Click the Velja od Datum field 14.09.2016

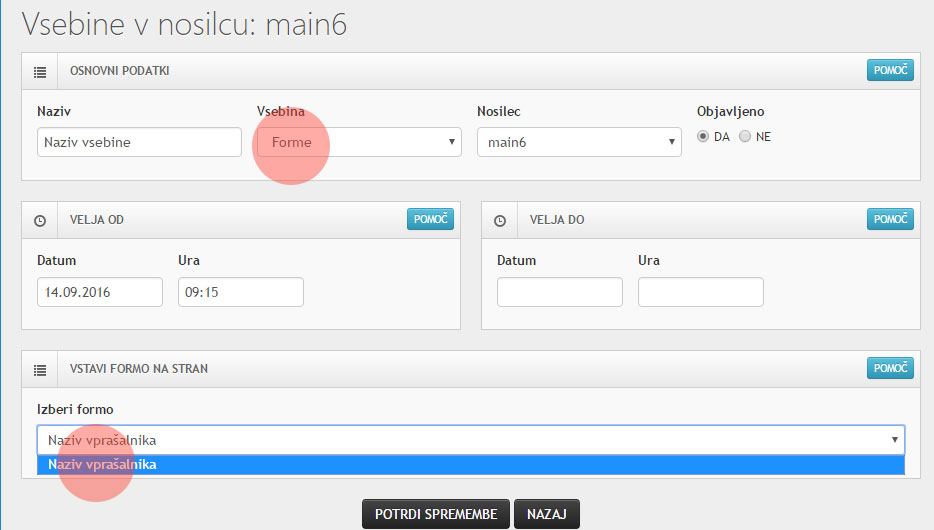click(x=99, y=292)
